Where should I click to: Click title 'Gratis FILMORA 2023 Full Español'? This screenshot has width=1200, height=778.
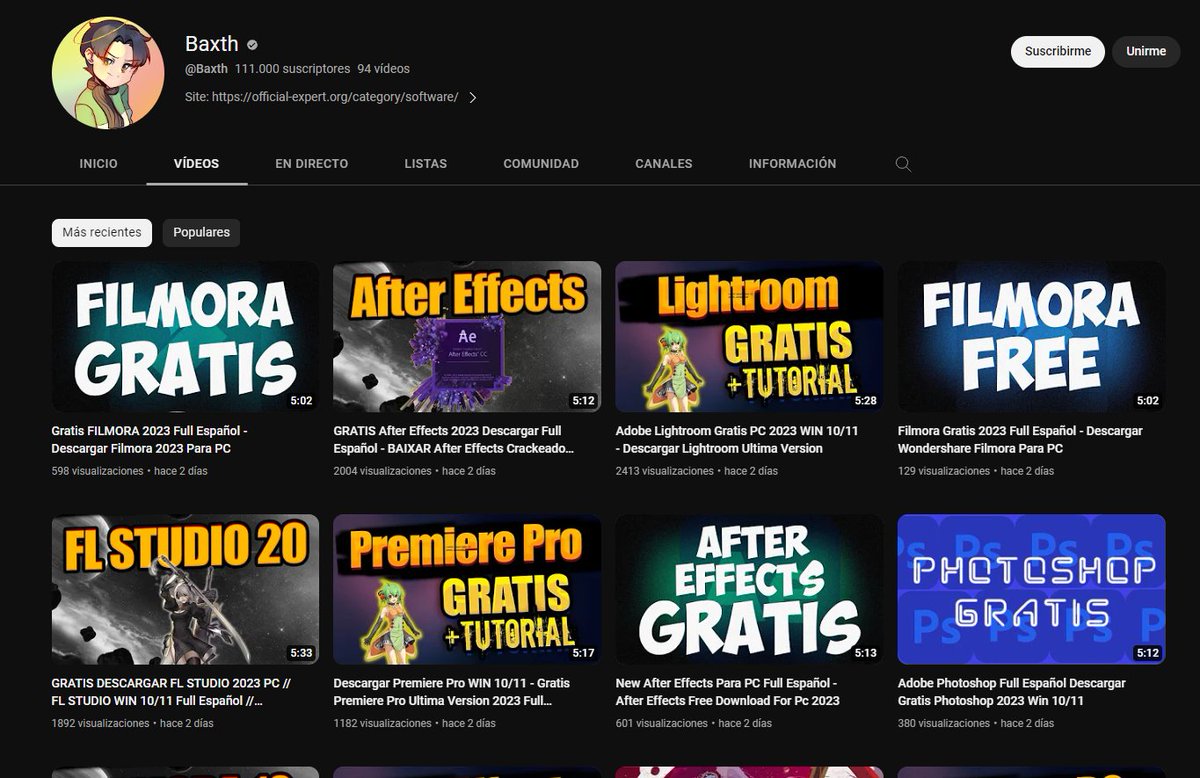tap(149, 440)
